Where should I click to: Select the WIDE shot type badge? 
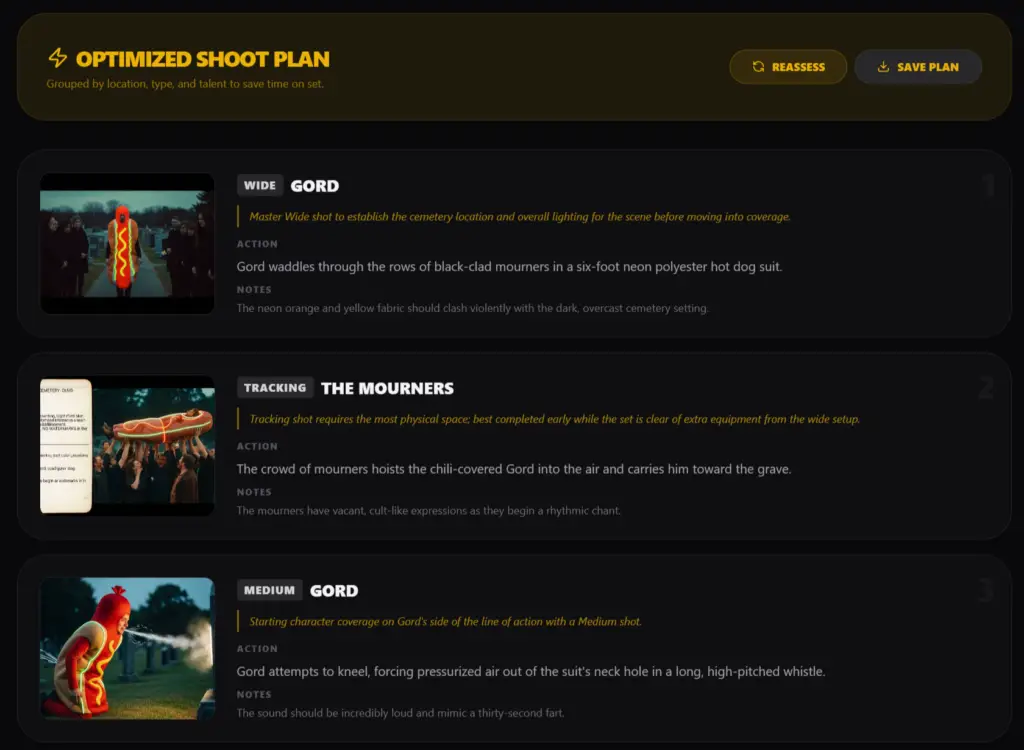click(260, 185)
